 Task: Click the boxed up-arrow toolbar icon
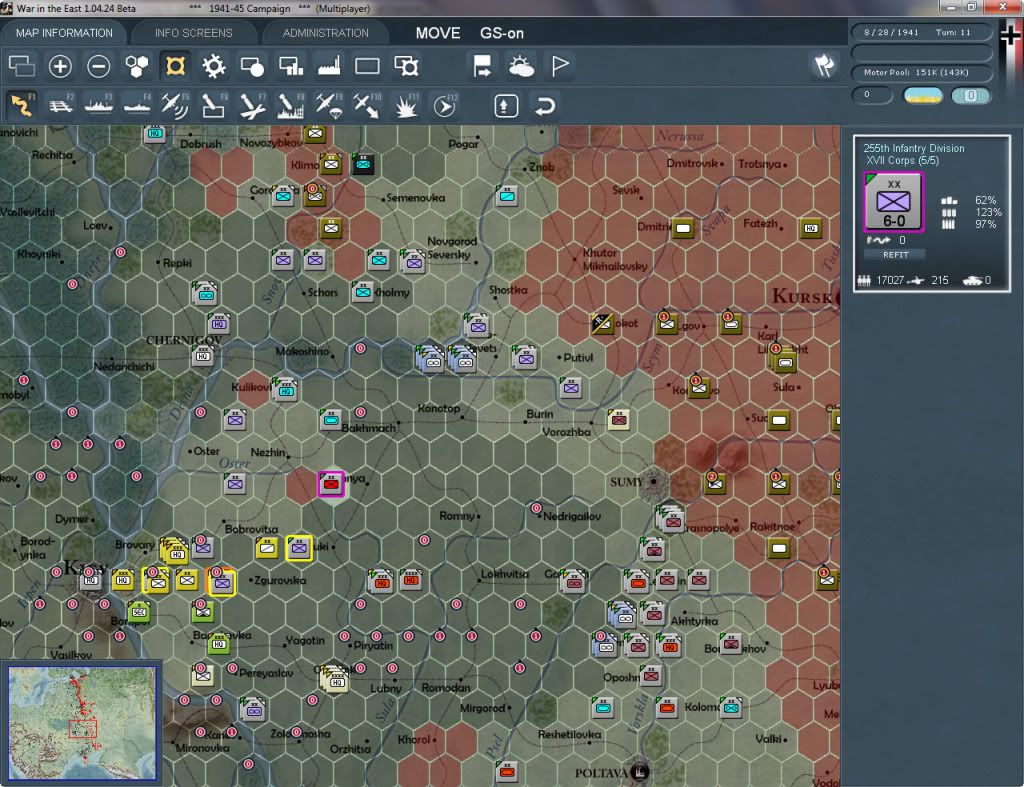(x=505, y=106)
